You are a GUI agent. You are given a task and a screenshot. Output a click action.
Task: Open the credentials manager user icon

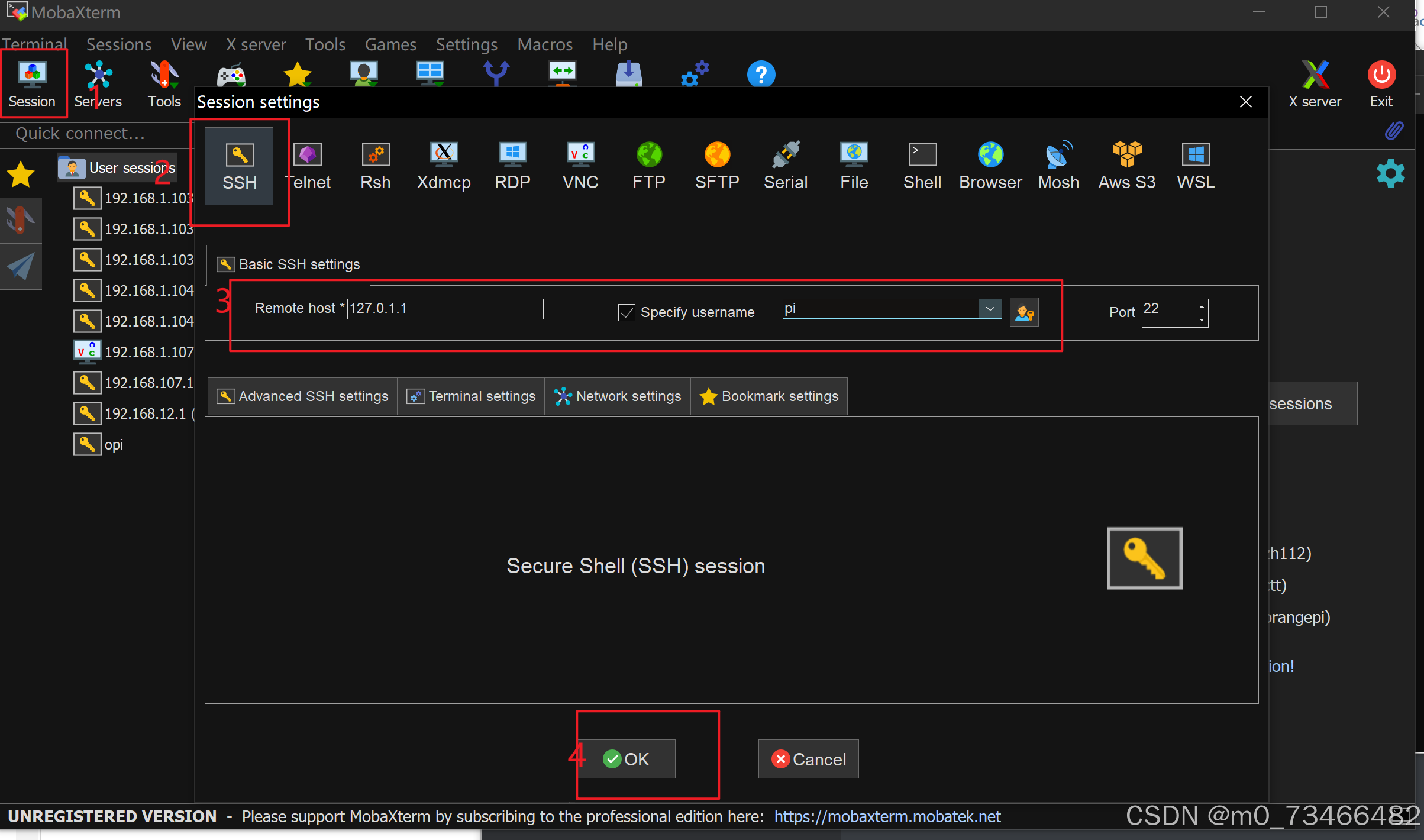1024,312
